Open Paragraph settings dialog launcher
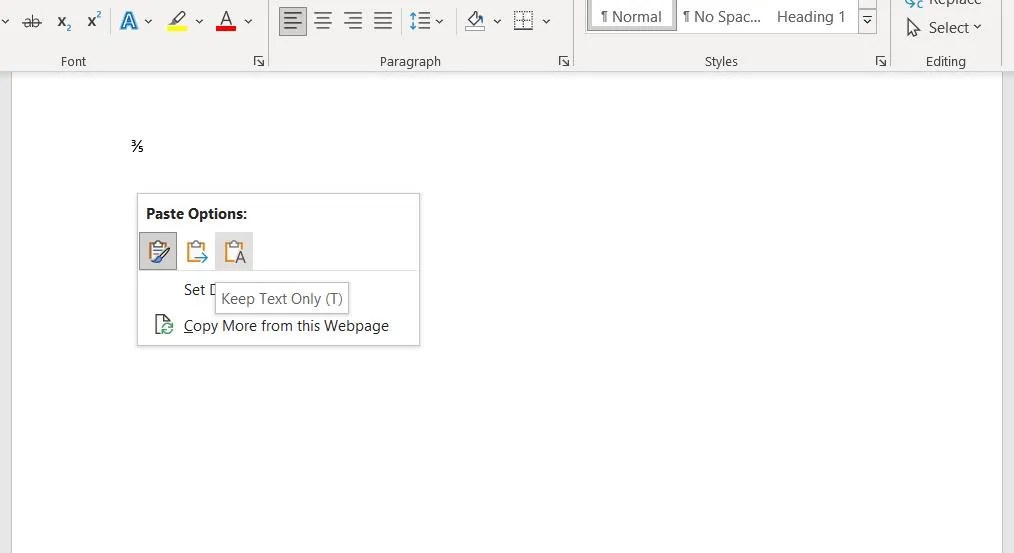The height and width of the screenshot is (553, 1014). [x=564, y=61]
